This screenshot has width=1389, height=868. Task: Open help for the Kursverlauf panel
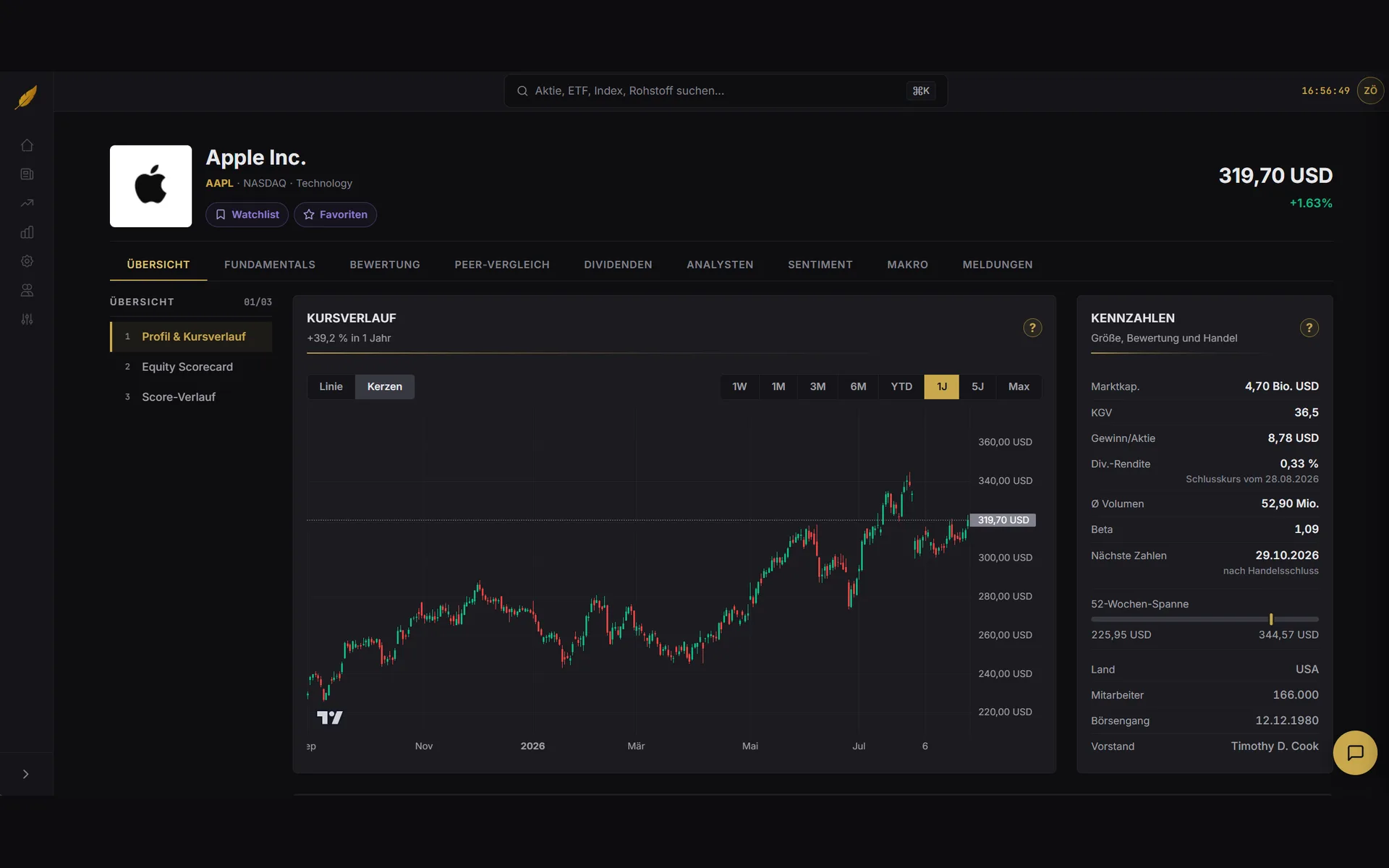(x=1032, y=328)
